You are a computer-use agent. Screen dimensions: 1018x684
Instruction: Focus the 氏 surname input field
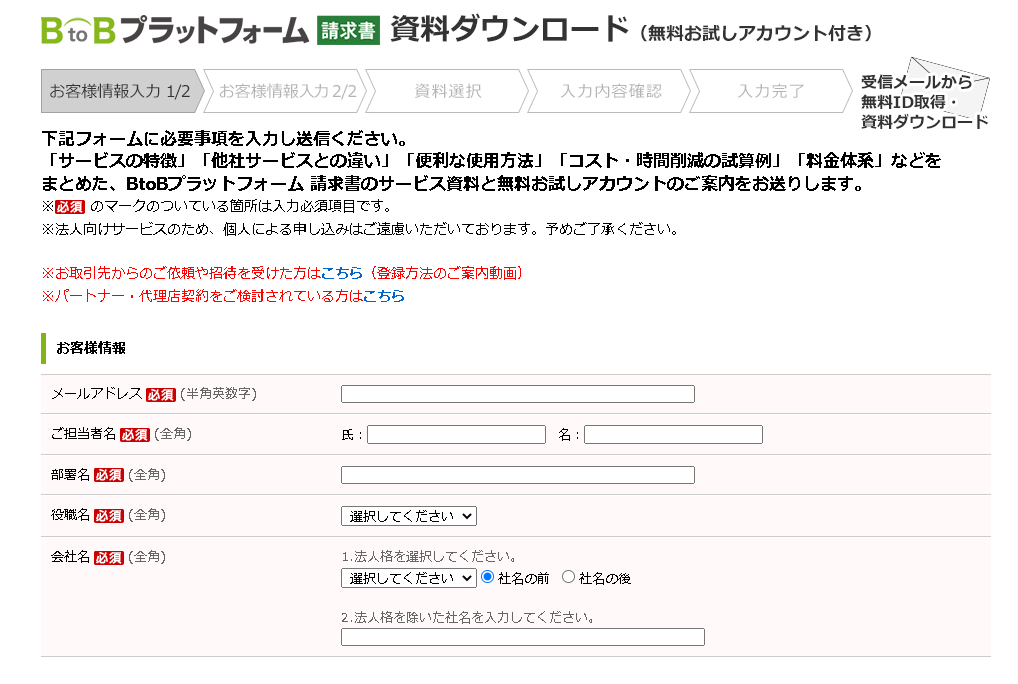[x=456, y=435]
